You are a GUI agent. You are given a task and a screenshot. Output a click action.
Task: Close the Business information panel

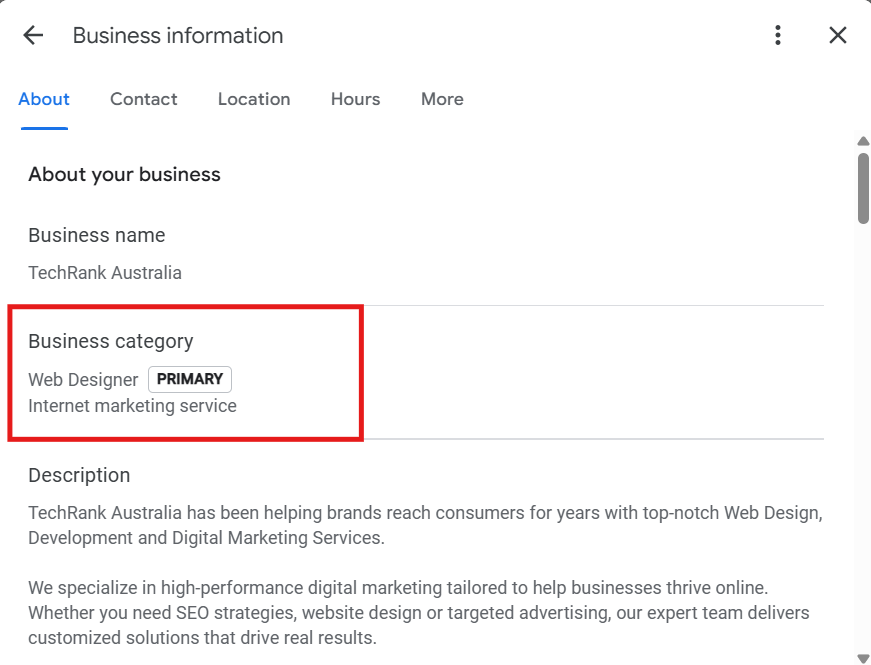coord(838,36)
